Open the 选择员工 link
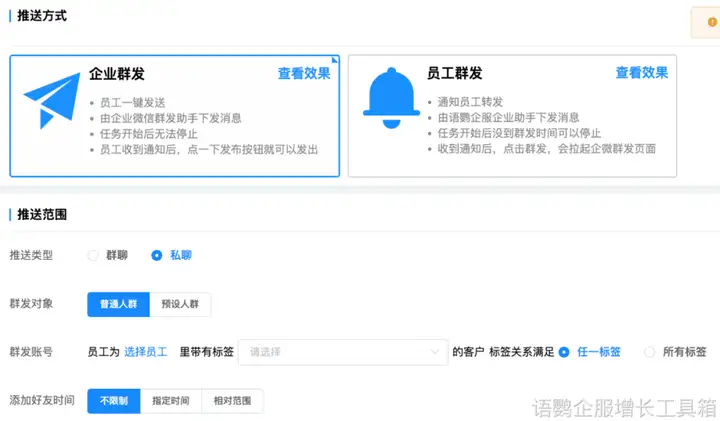 point(145,352)
